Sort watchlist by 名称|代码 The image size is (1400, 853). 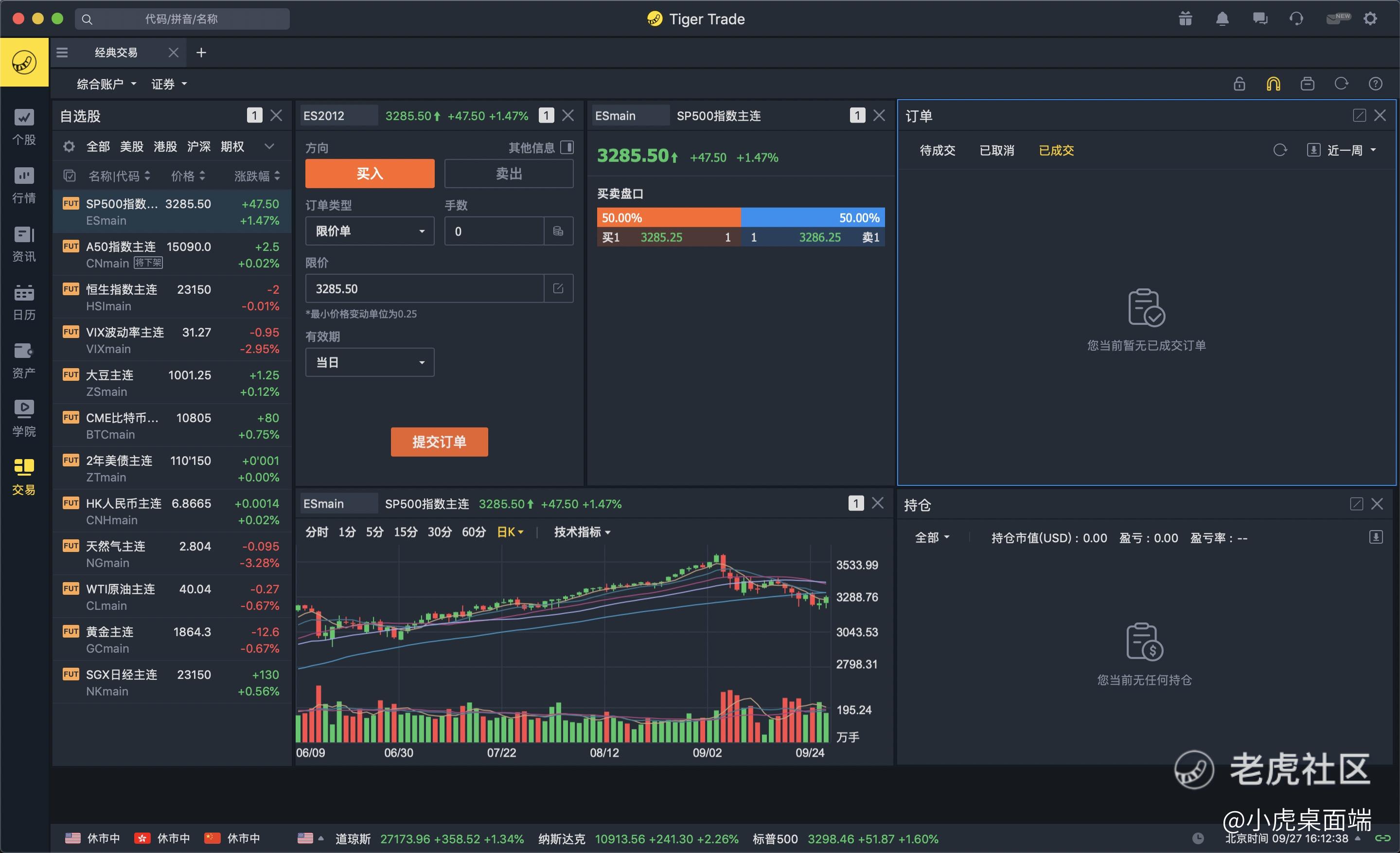point(119,176)
